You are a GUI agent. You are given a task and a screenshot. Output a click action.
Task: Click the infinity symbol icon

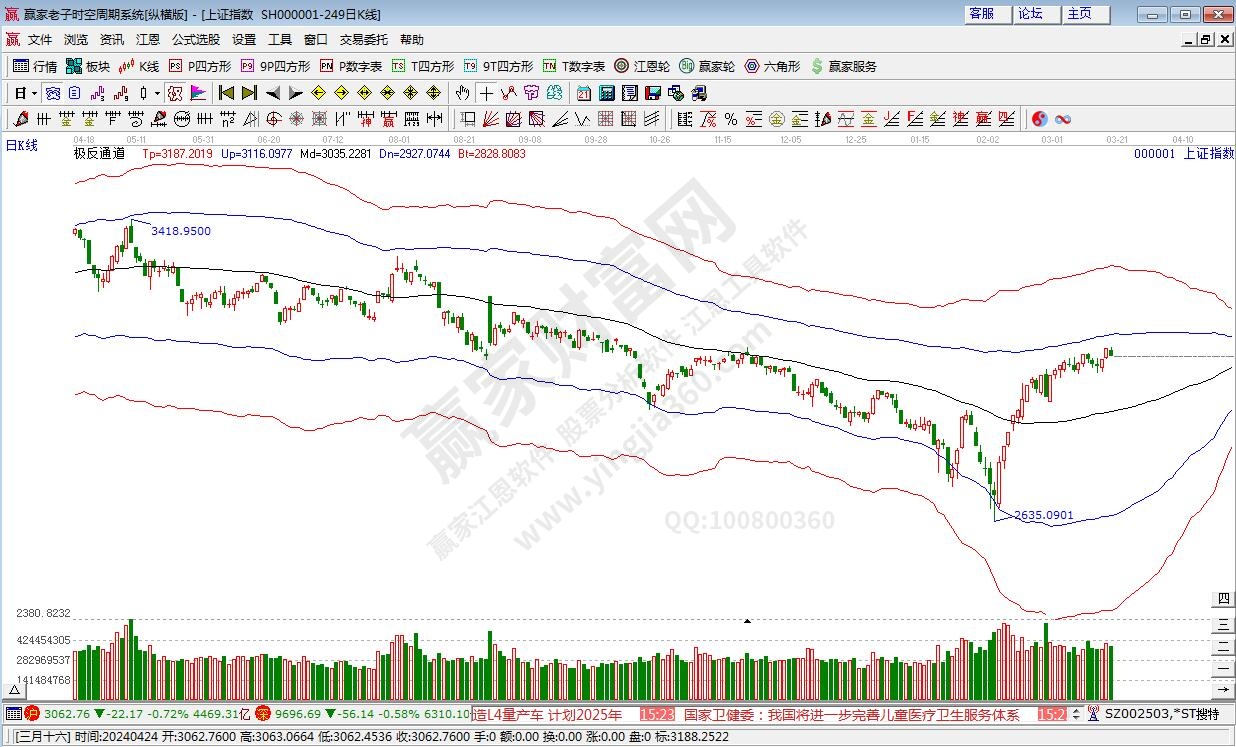pos(1063,119)
